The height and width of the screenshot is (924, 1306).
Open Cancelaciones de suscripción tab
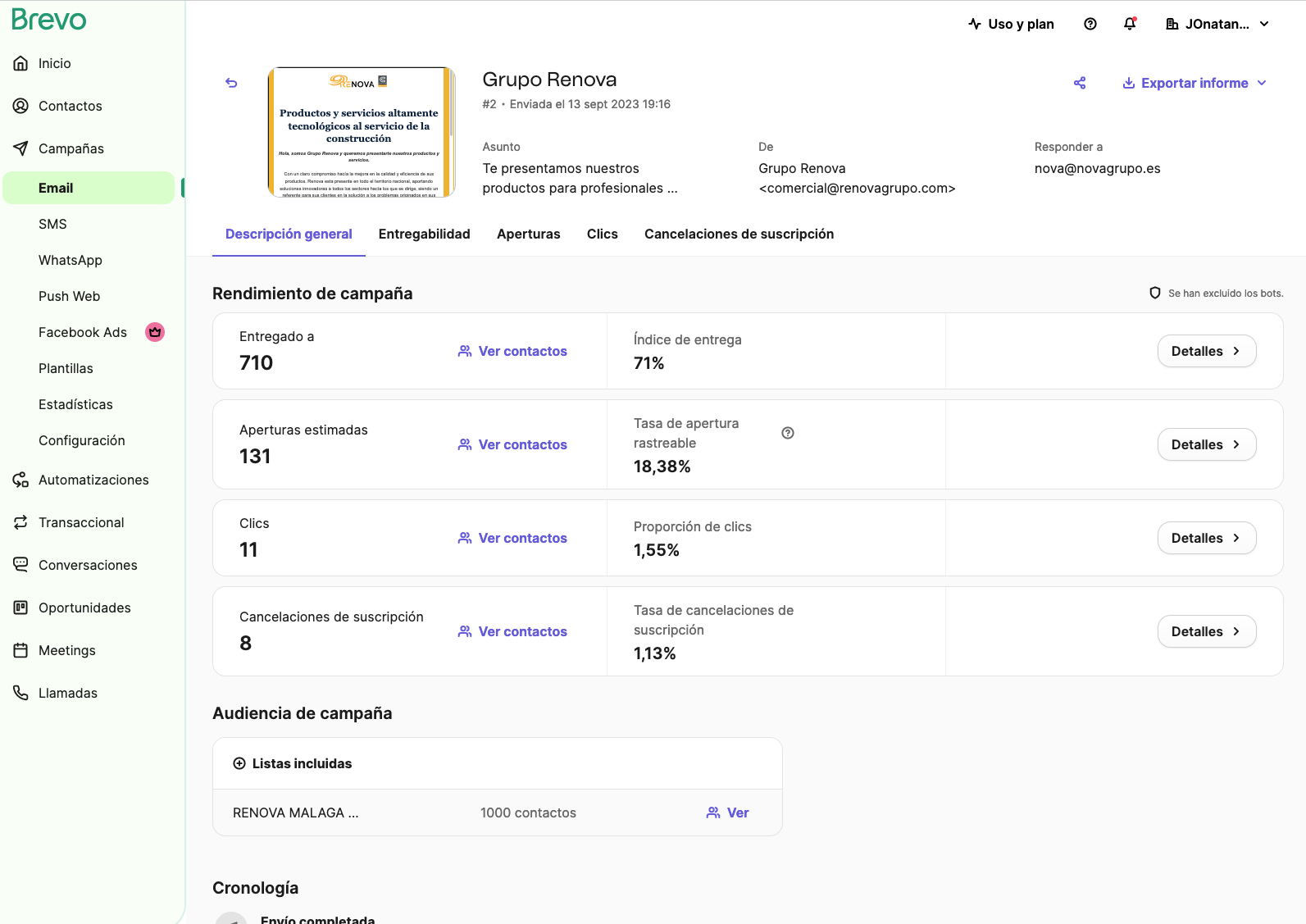739,234
